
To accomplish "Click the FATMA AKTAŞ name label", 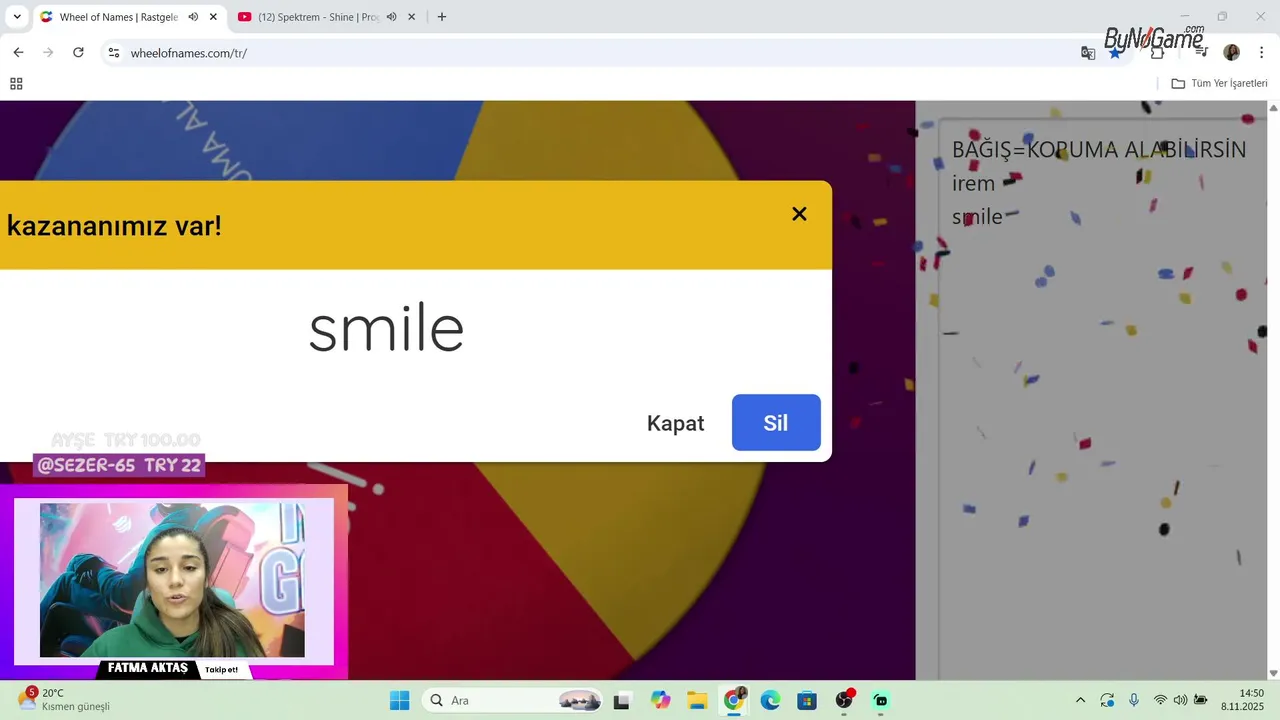I will click(x=148, y=668).
